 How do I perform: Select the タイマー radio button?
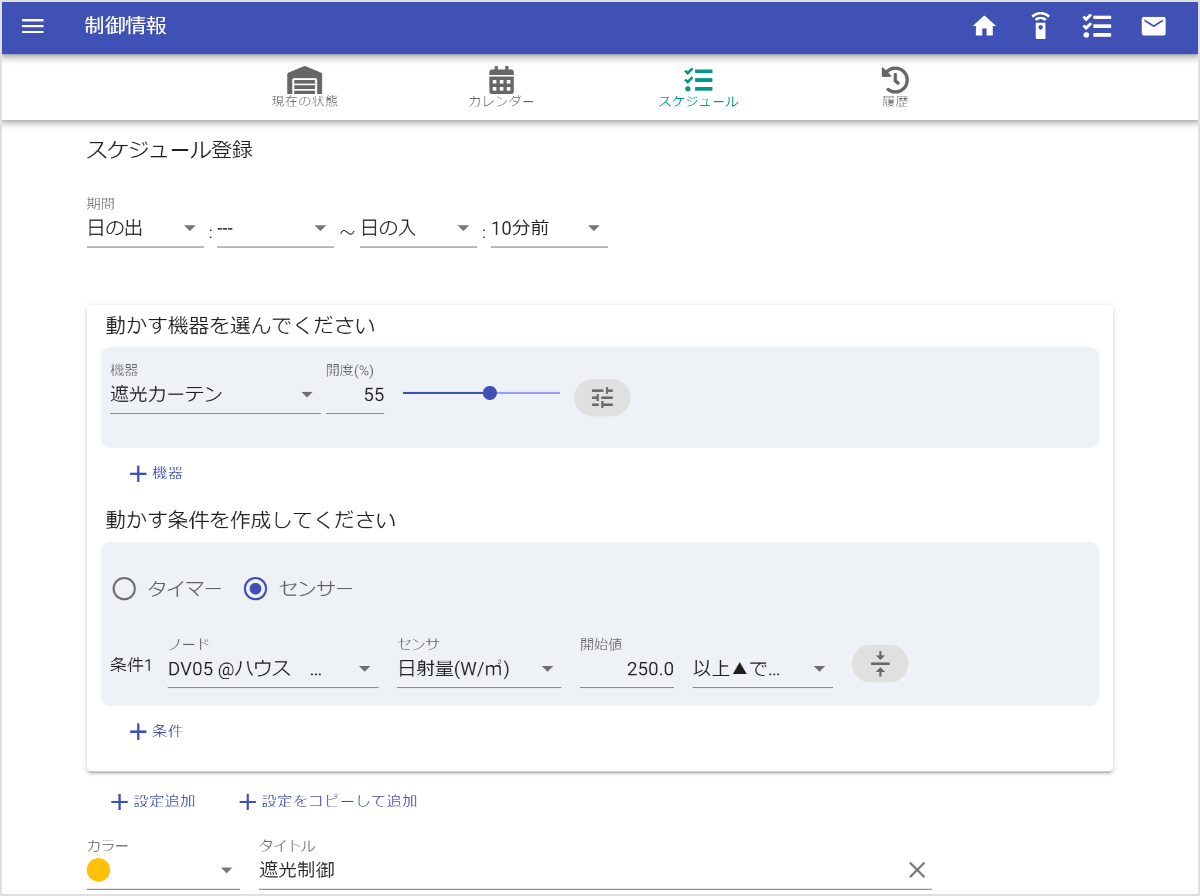tap(124, 589)
